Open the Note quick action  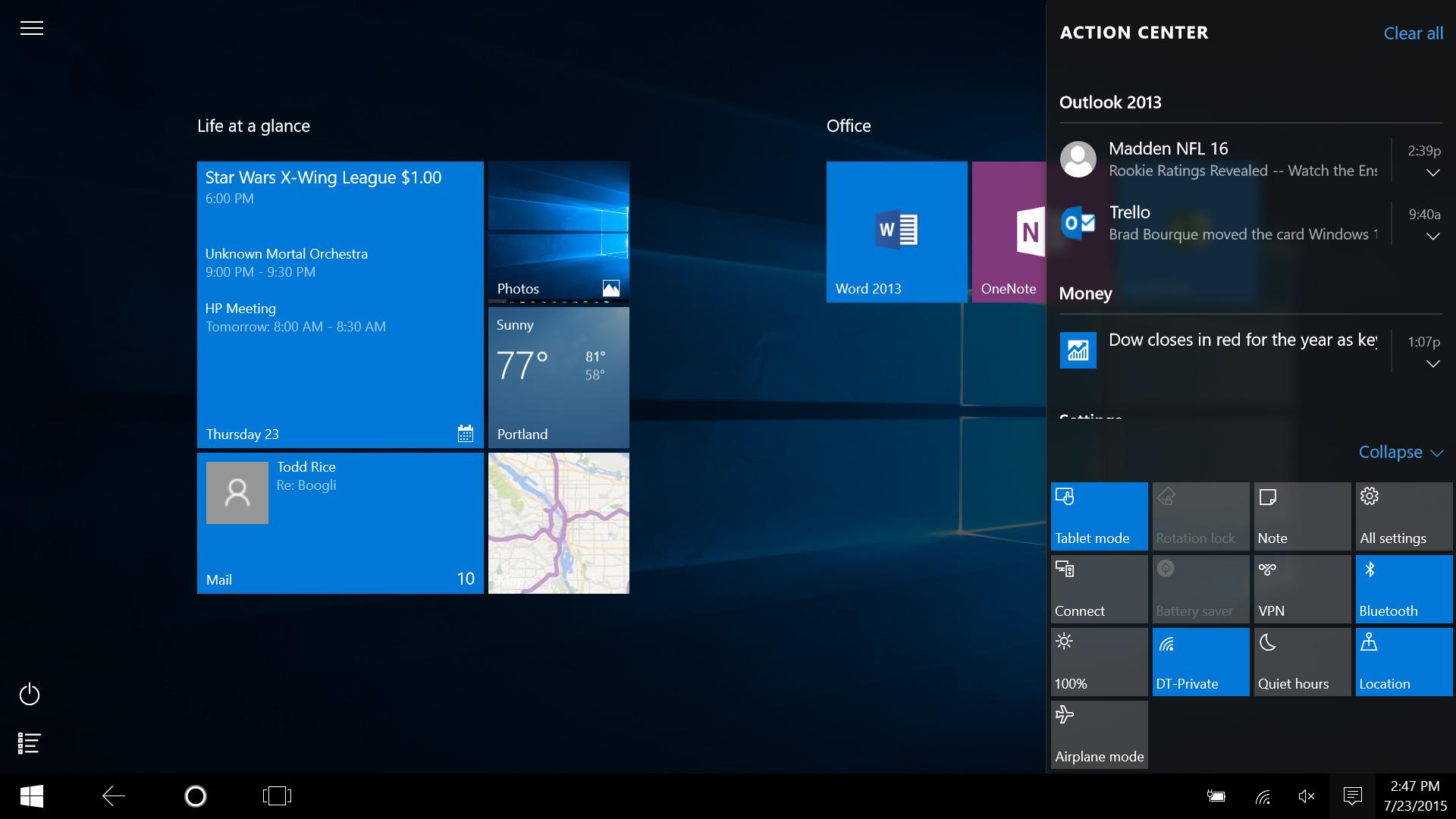(x=1303, y=516)
